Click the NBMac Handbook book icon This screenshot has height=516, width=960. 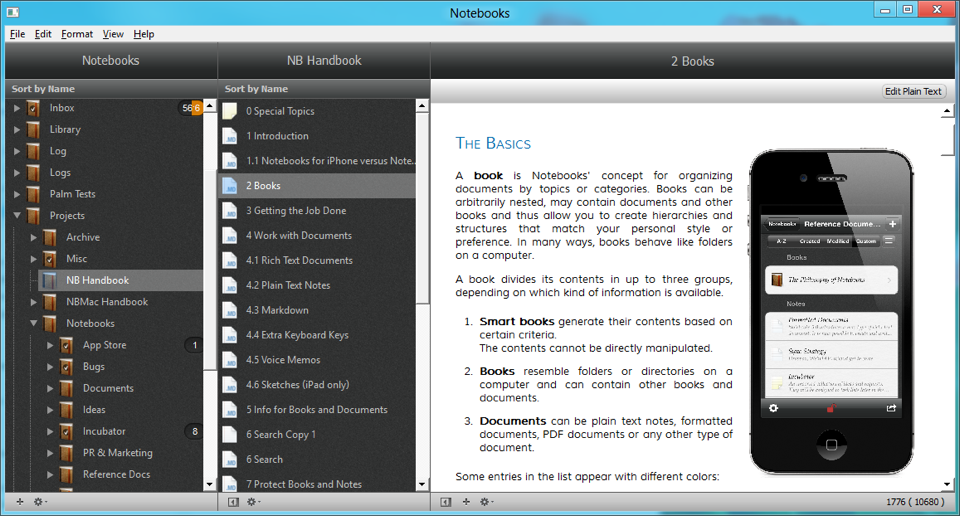point(50,302)
